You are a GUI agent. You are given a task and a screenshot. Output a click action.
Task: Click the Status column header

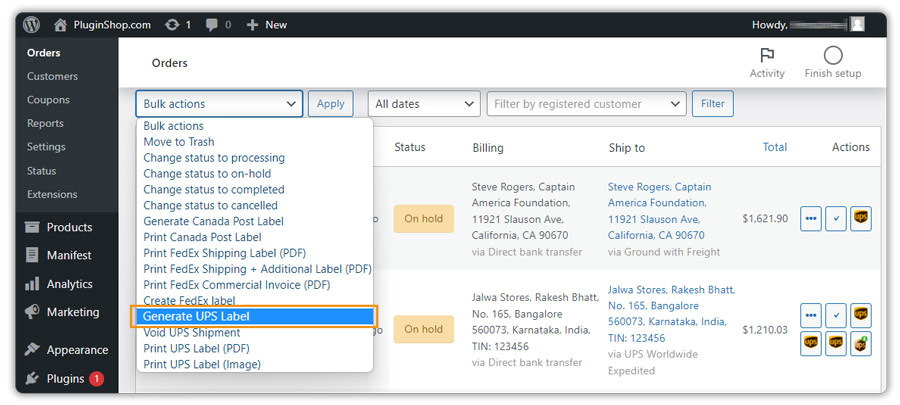410,147
